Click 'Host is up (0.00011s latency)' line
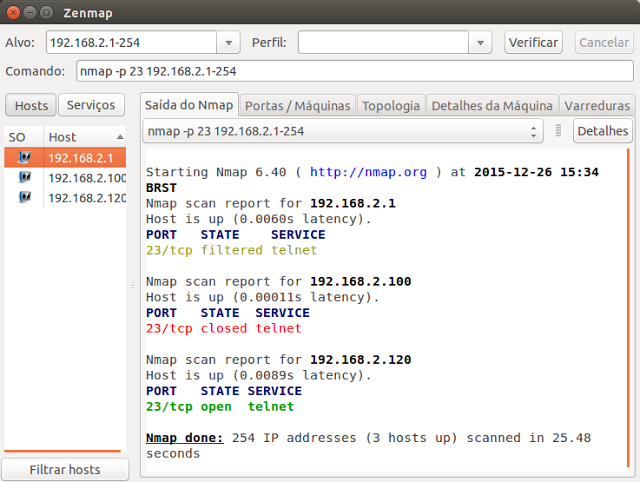The height and width of the screenshot is (482, 640). tap(262, 297)
